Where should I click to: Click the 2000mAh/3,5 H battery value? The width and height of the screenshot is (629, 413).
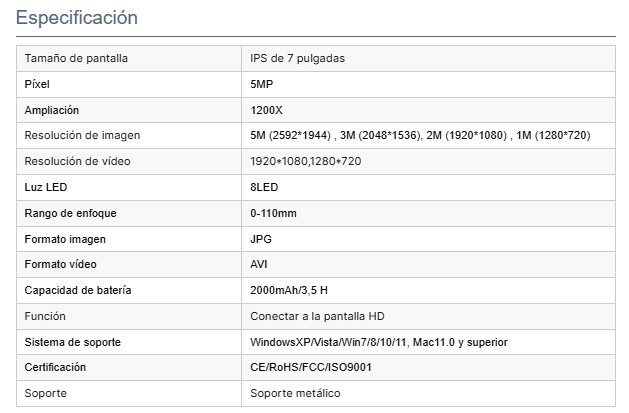tap(289, 291)
